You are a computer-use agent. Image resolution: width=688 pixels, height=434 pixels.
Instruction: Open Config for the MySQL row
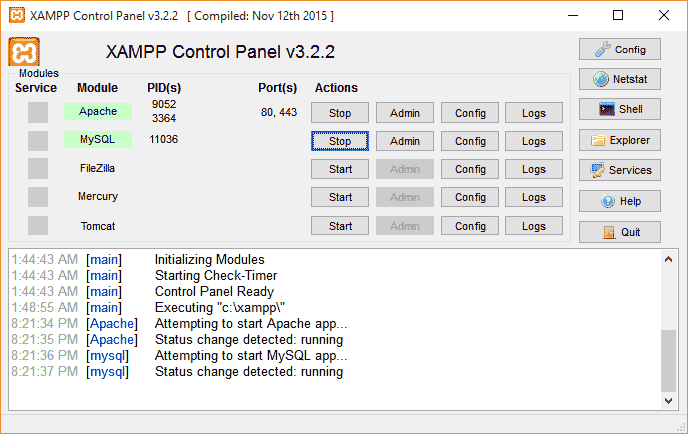(x=470, y=141)
